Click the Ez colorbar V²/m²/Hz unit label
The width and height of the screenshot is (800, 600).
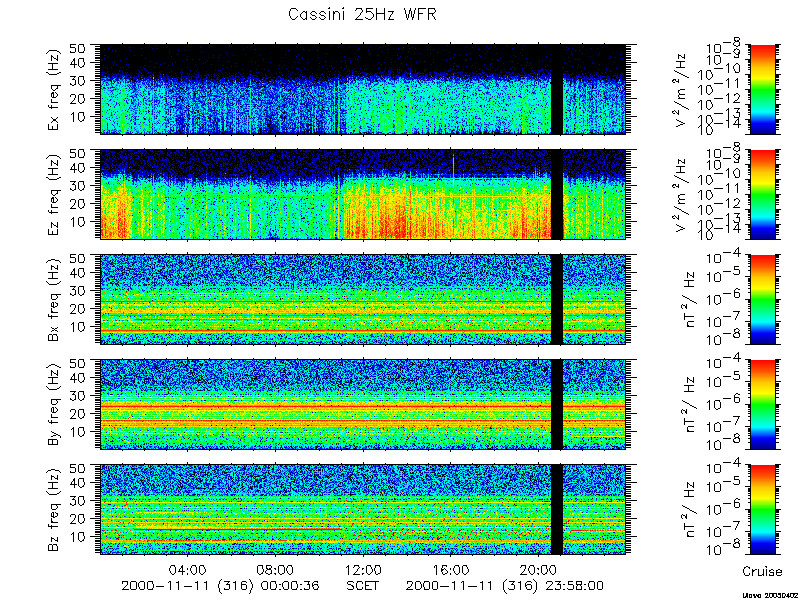coord(682,194)
